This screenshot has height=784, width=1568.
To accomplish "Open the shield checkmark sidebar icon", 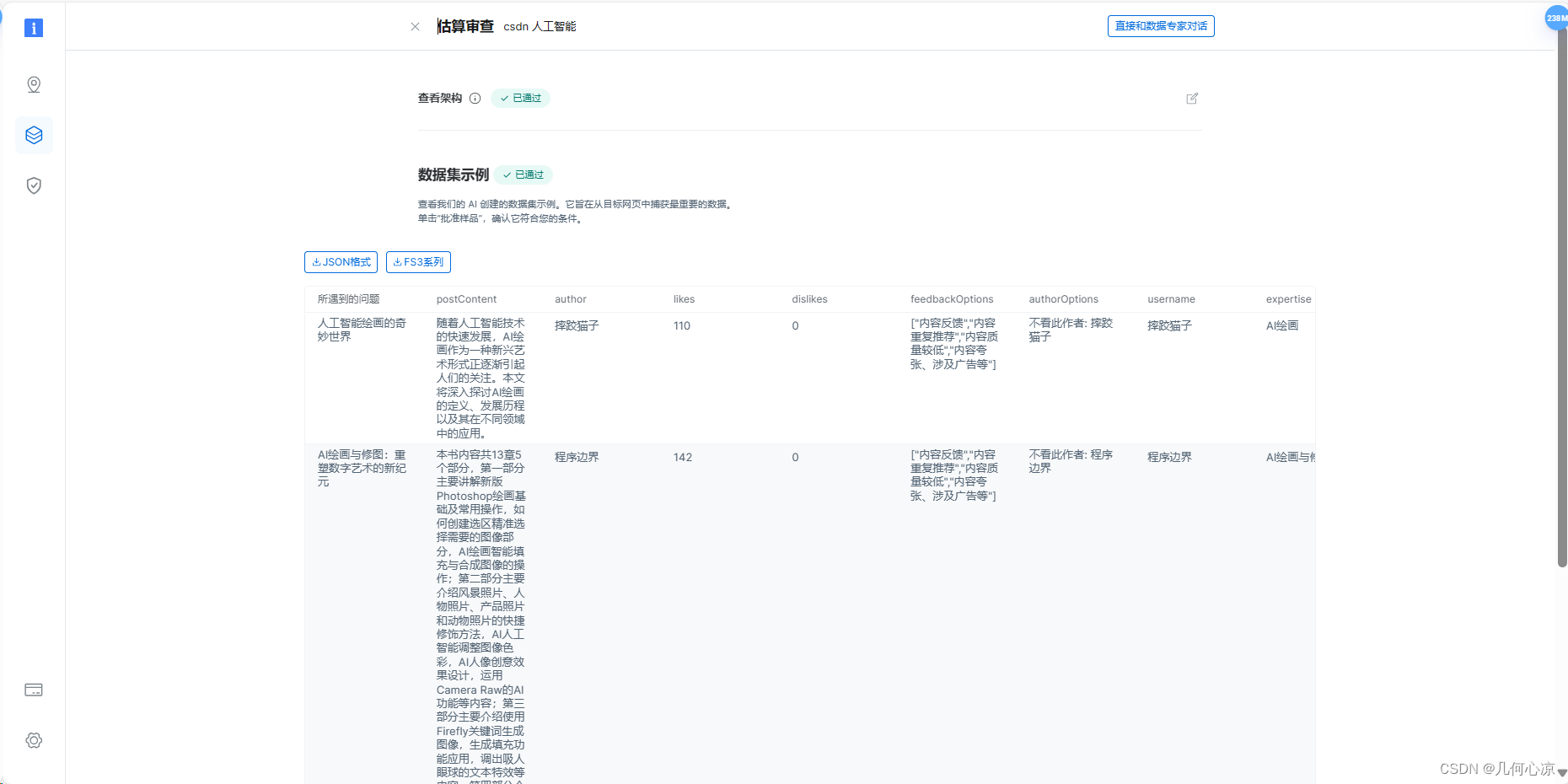I will [x=34, y=185].
